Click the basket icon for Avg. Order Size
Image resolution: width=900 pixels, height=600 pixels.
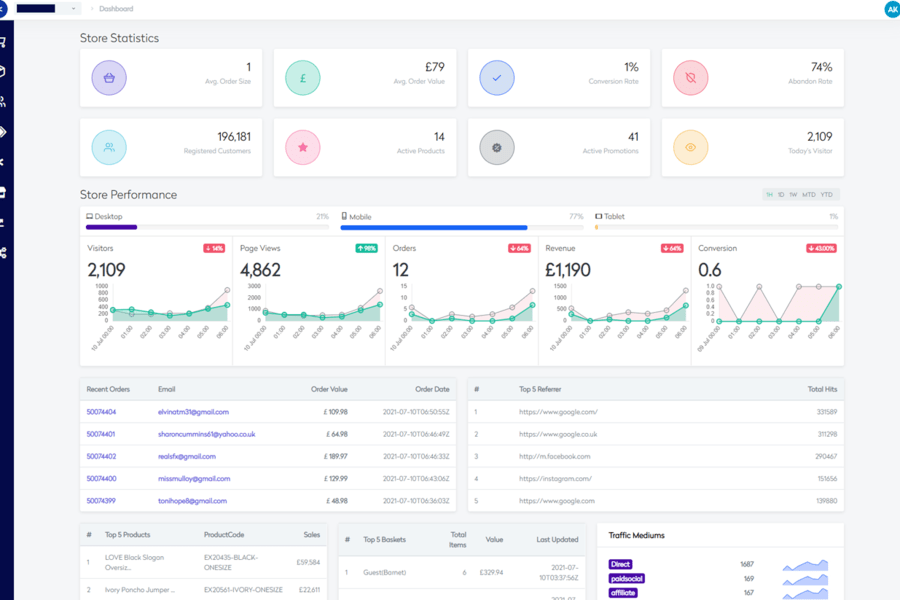(x=109, y=78)
